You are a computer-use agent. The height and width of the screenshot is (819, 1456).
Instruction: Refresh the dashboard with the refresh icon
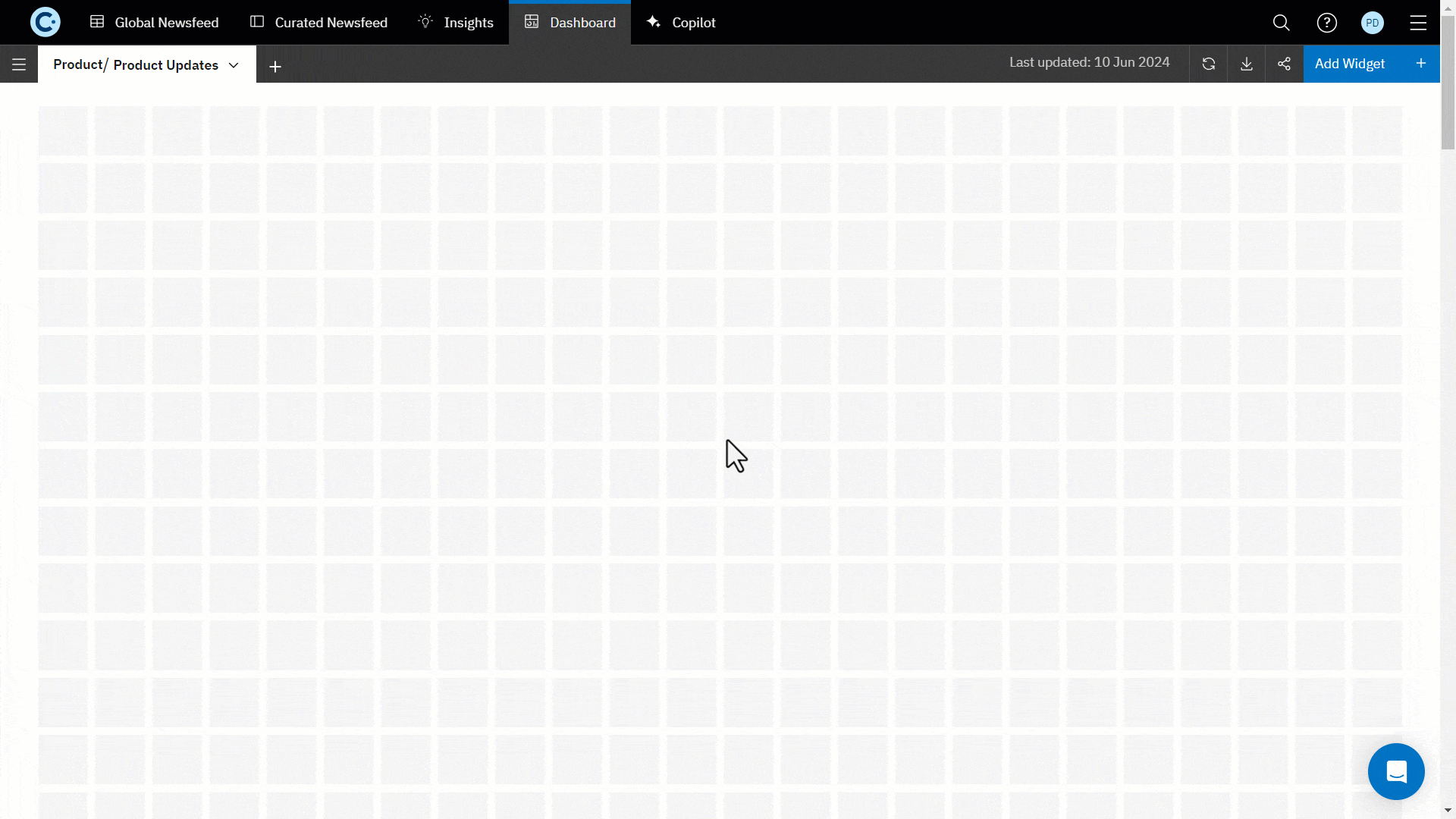1209,64
